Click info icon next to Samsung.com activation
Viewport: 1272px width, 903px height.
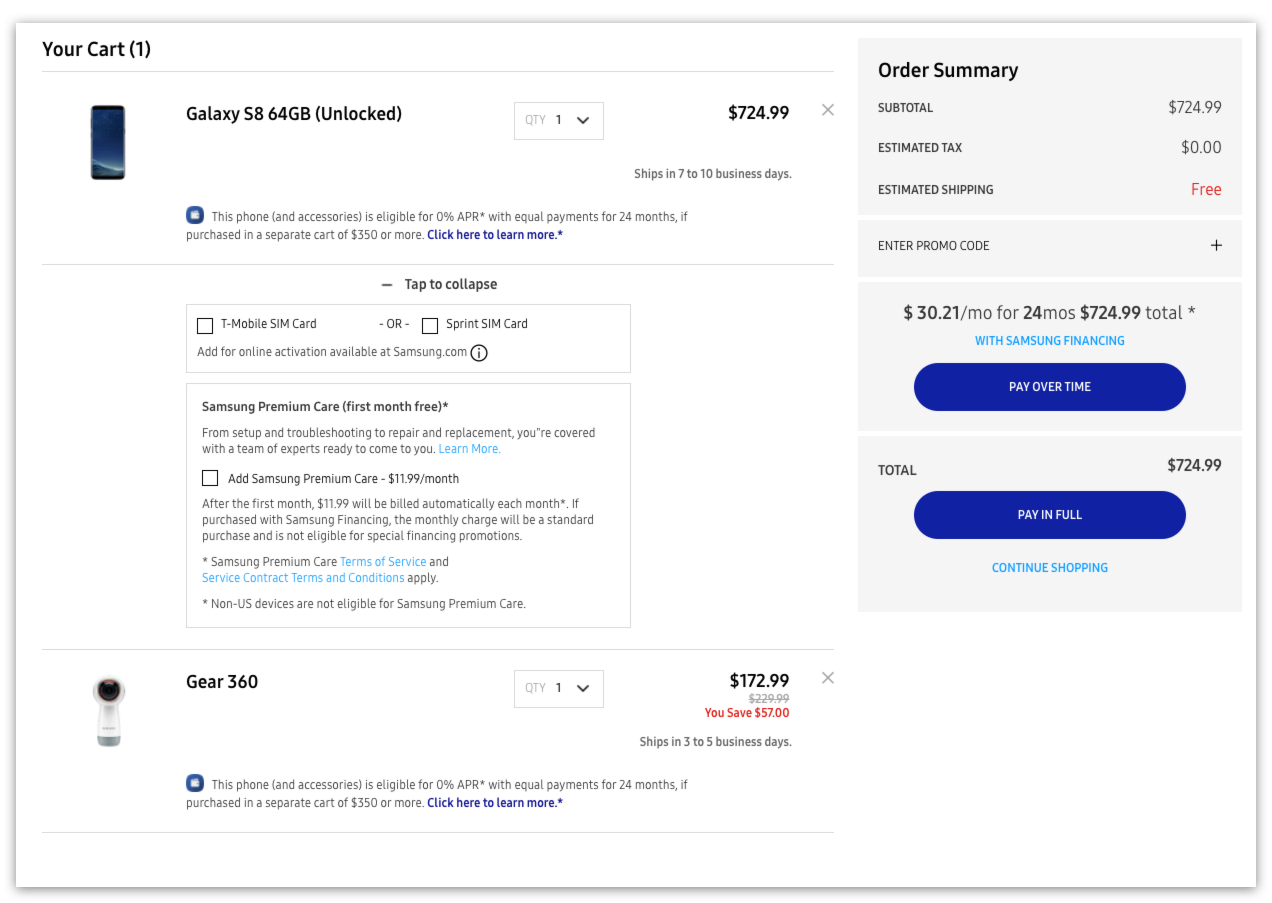(x=479, y=353)
